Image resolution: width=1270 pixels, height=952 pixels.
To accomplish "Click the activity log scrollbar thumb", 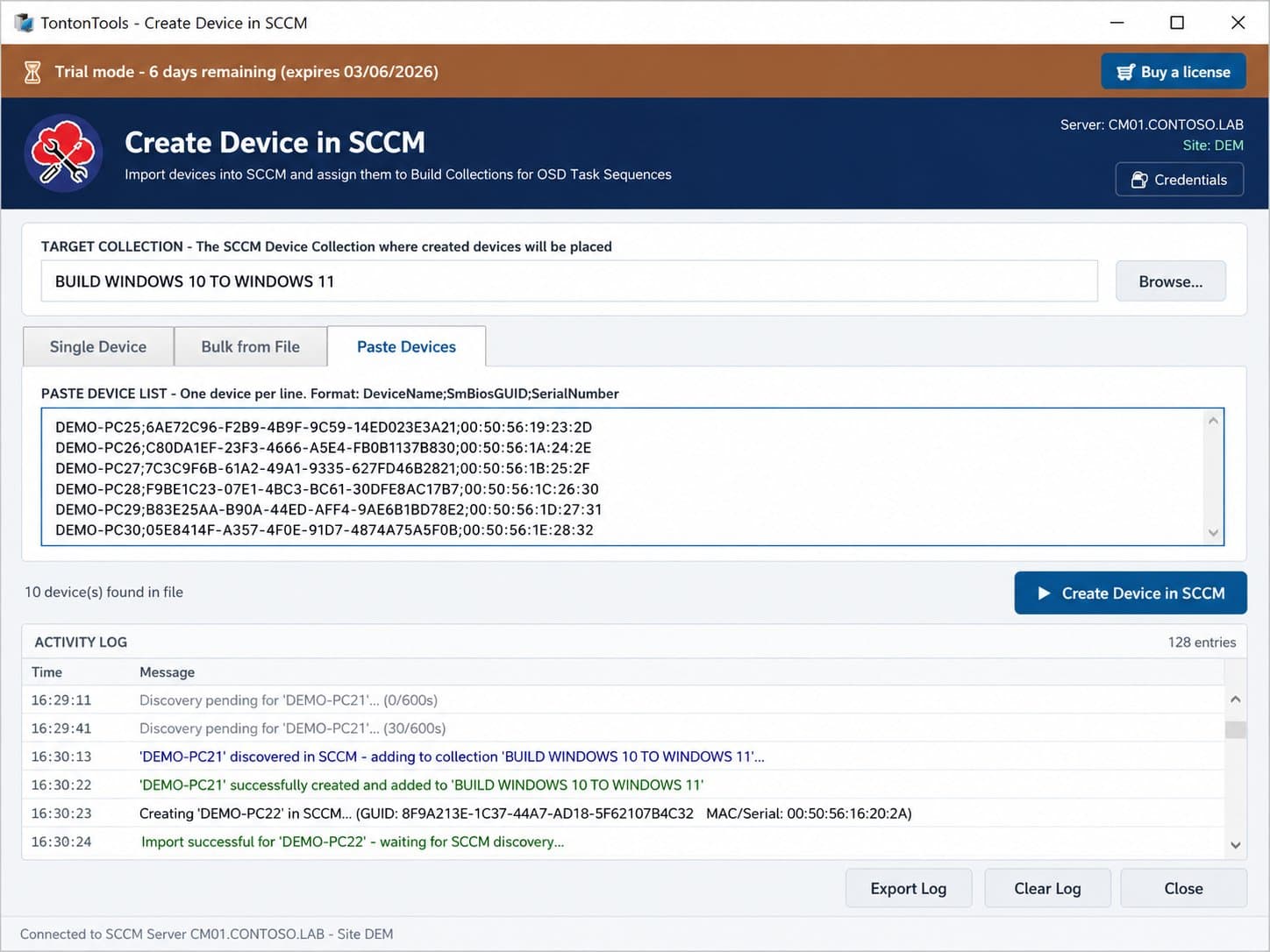I will [x=1235, y=729].
